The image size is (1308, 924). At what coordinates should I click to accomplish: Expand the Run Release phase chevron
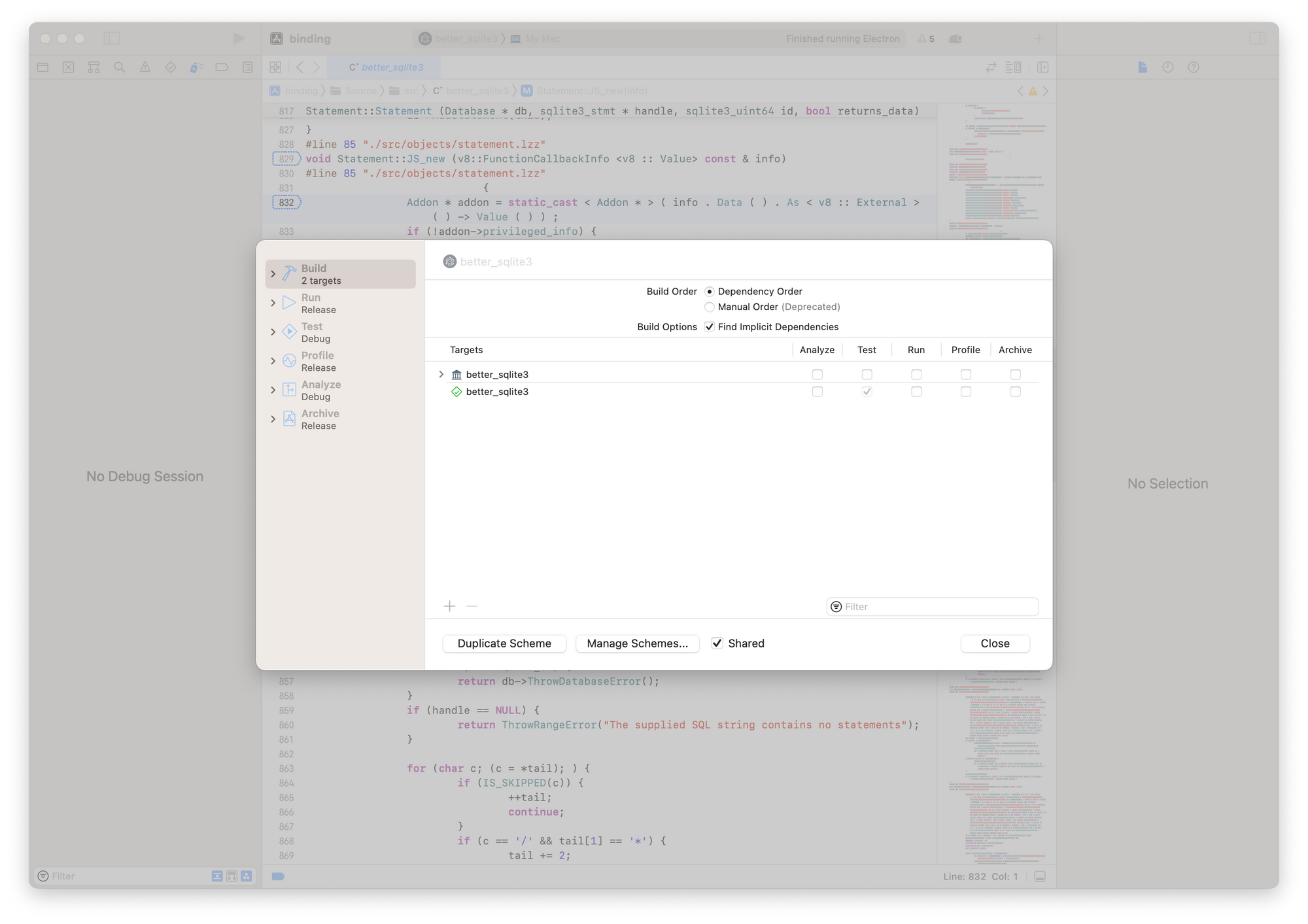point(273,303)
